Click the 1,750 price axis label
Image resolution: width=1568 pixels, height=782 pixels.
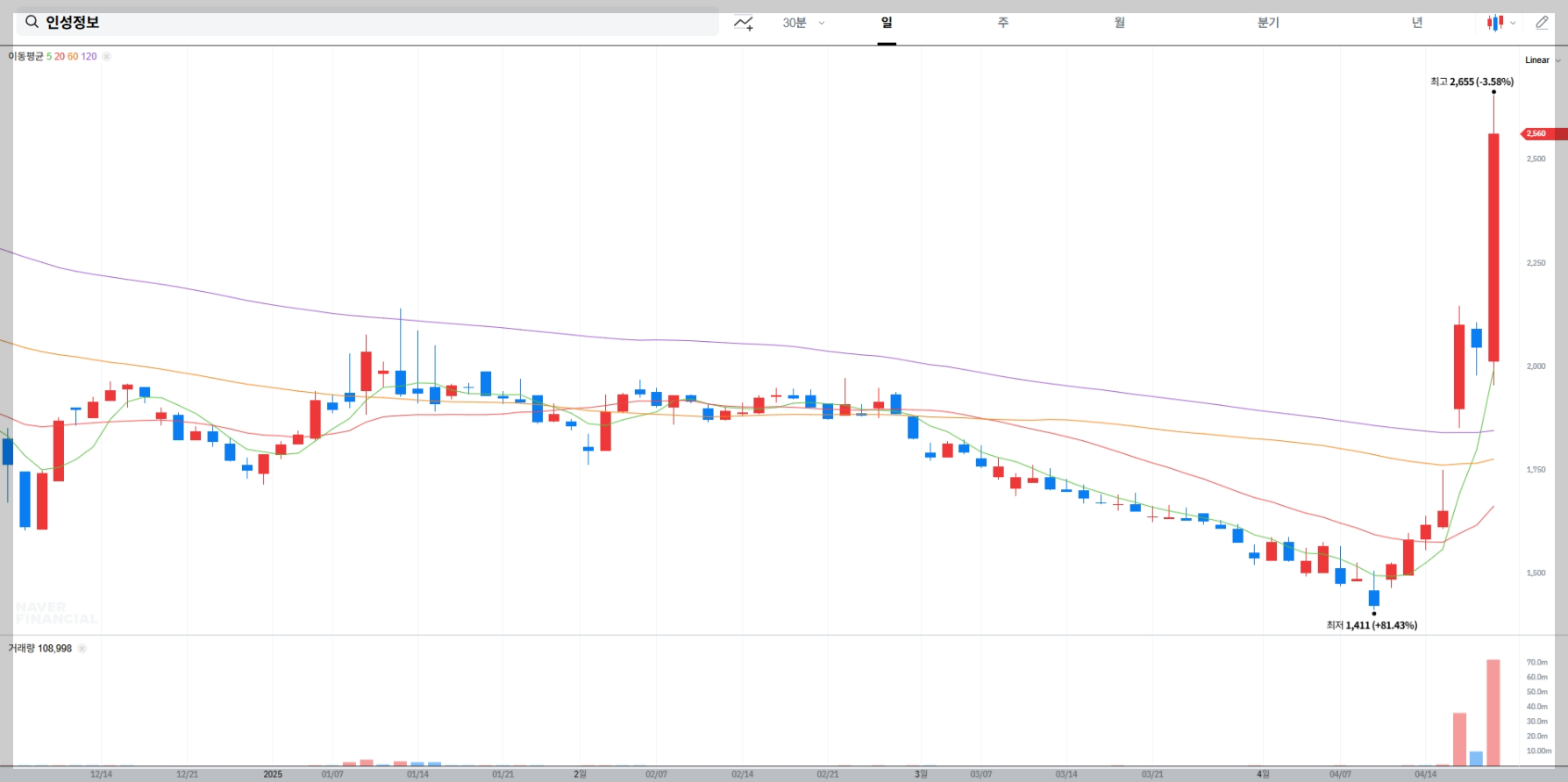pyautogui.click(x=1536, y=470)
